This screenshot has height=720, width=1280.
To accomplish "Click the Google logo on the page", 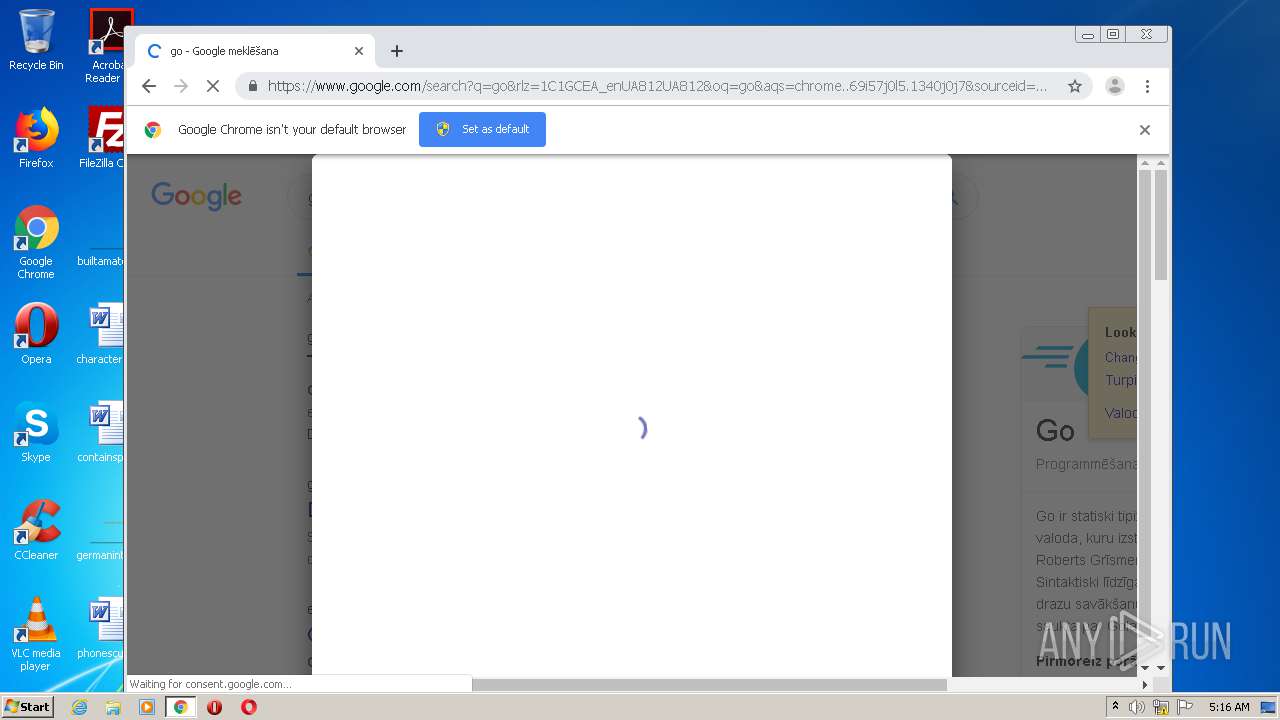I will click(x=196, y=196).
